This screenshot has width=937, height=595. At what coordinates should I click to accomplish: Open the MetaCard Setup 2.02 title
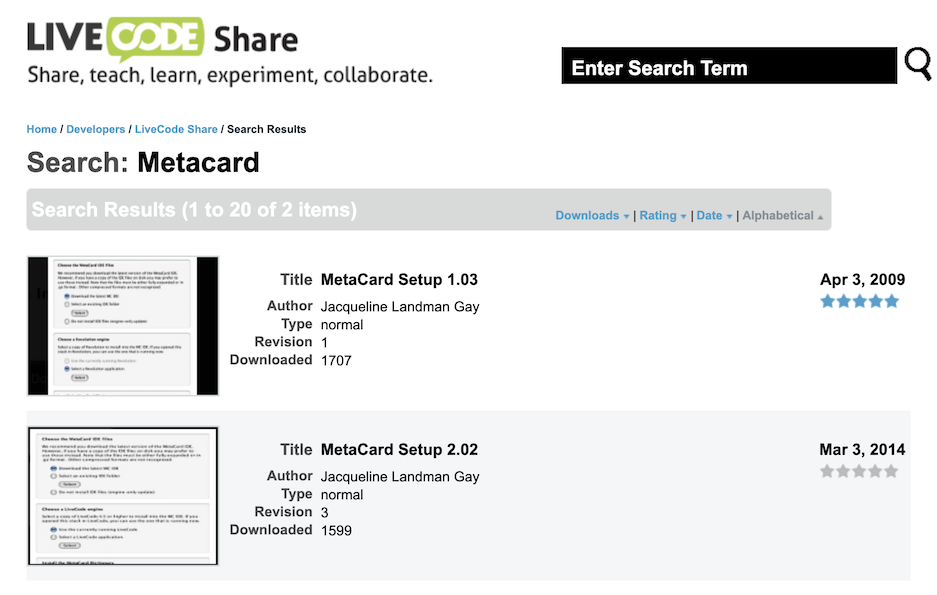(x=399, y=450)
